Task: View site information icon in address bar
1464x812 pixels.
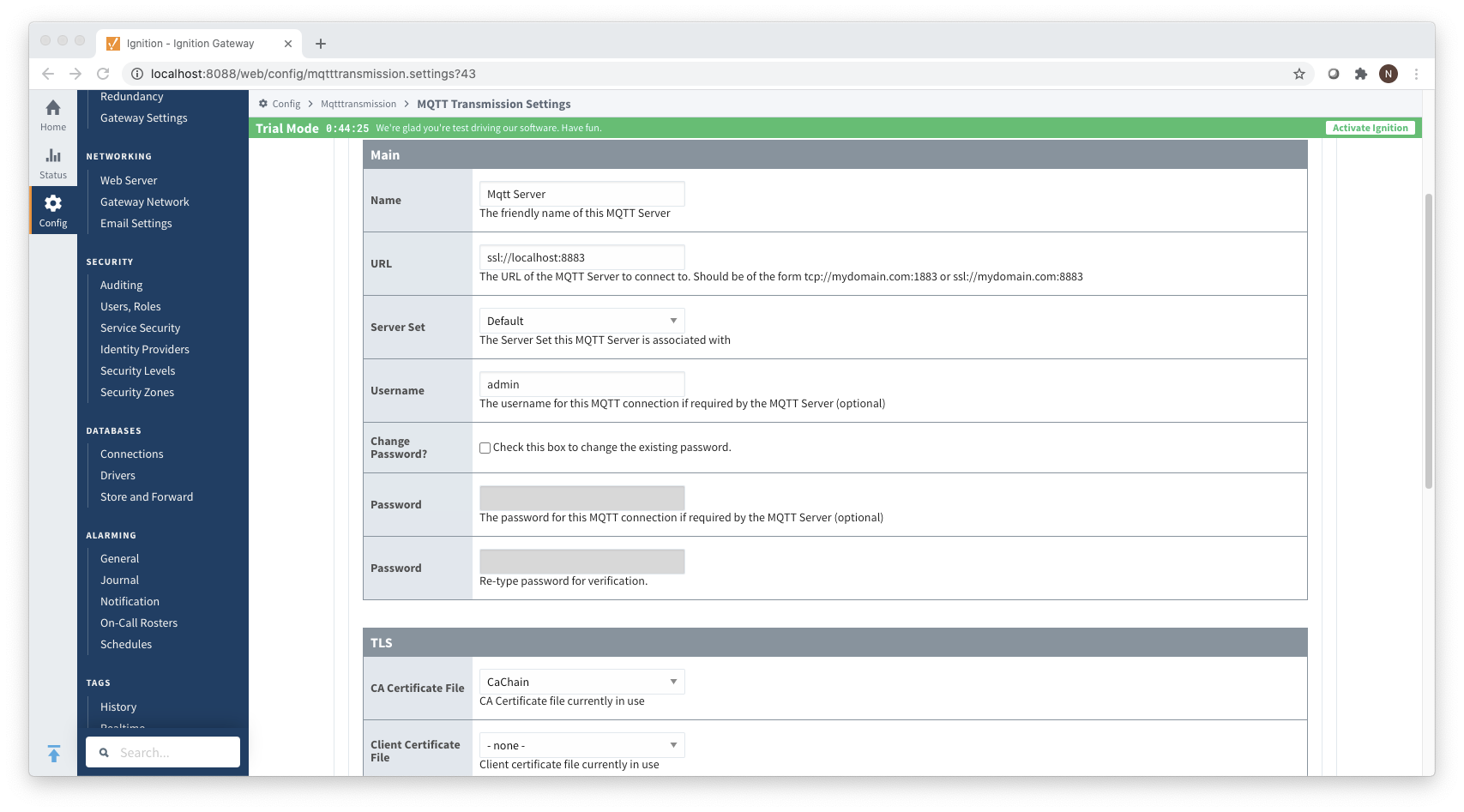Action: tap(136, 74)
